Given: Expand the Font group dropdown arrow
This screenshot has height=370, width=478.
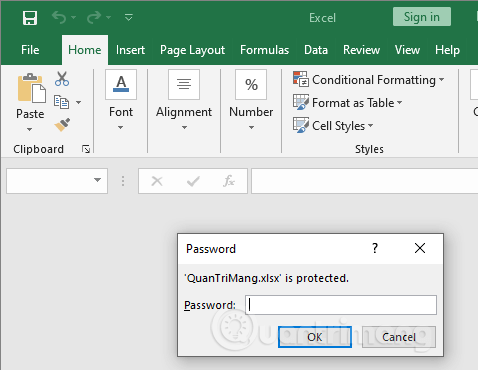Looking at the screenshot, I should click(x=120, y=128).
